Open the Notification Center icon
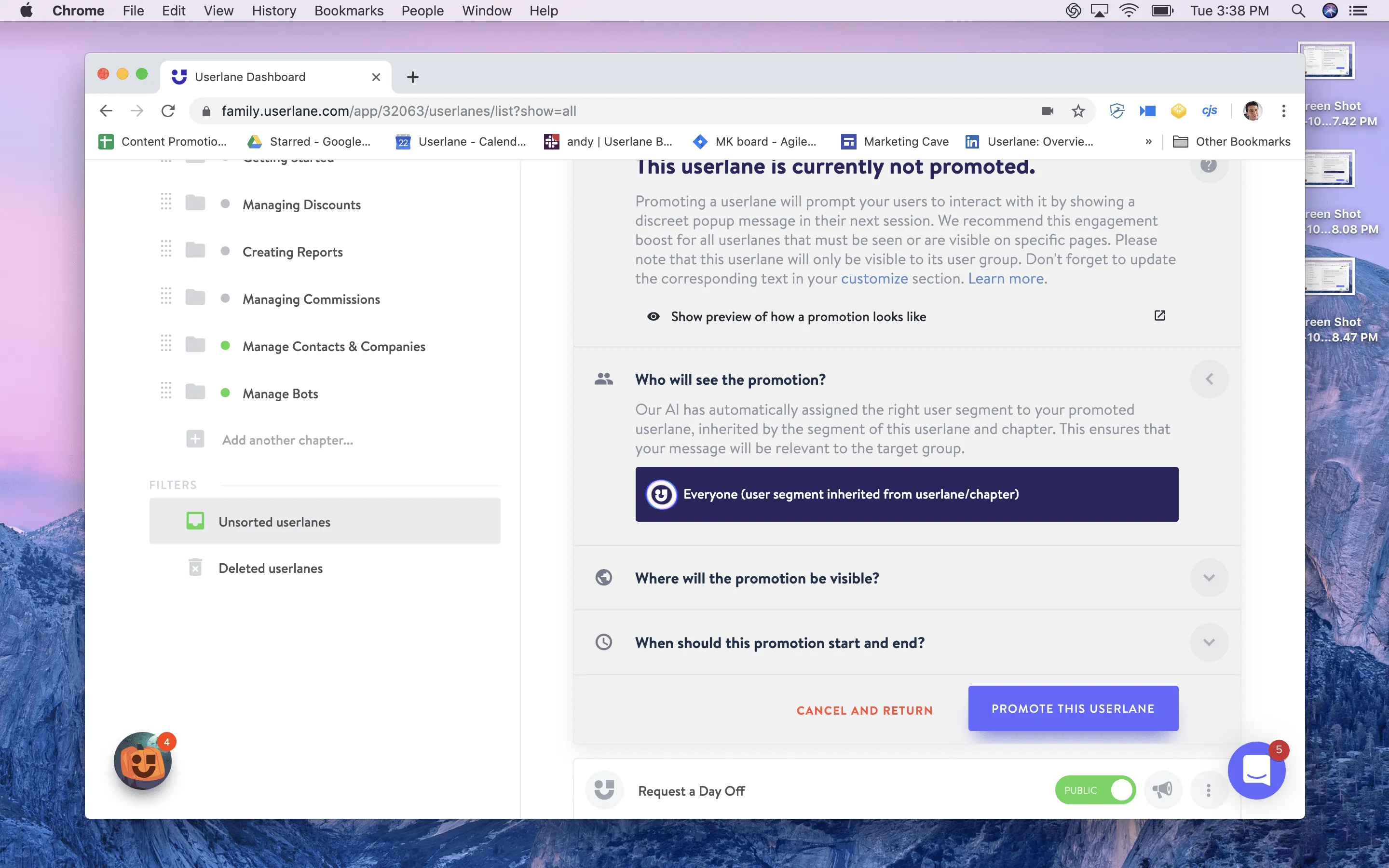 1358,10
